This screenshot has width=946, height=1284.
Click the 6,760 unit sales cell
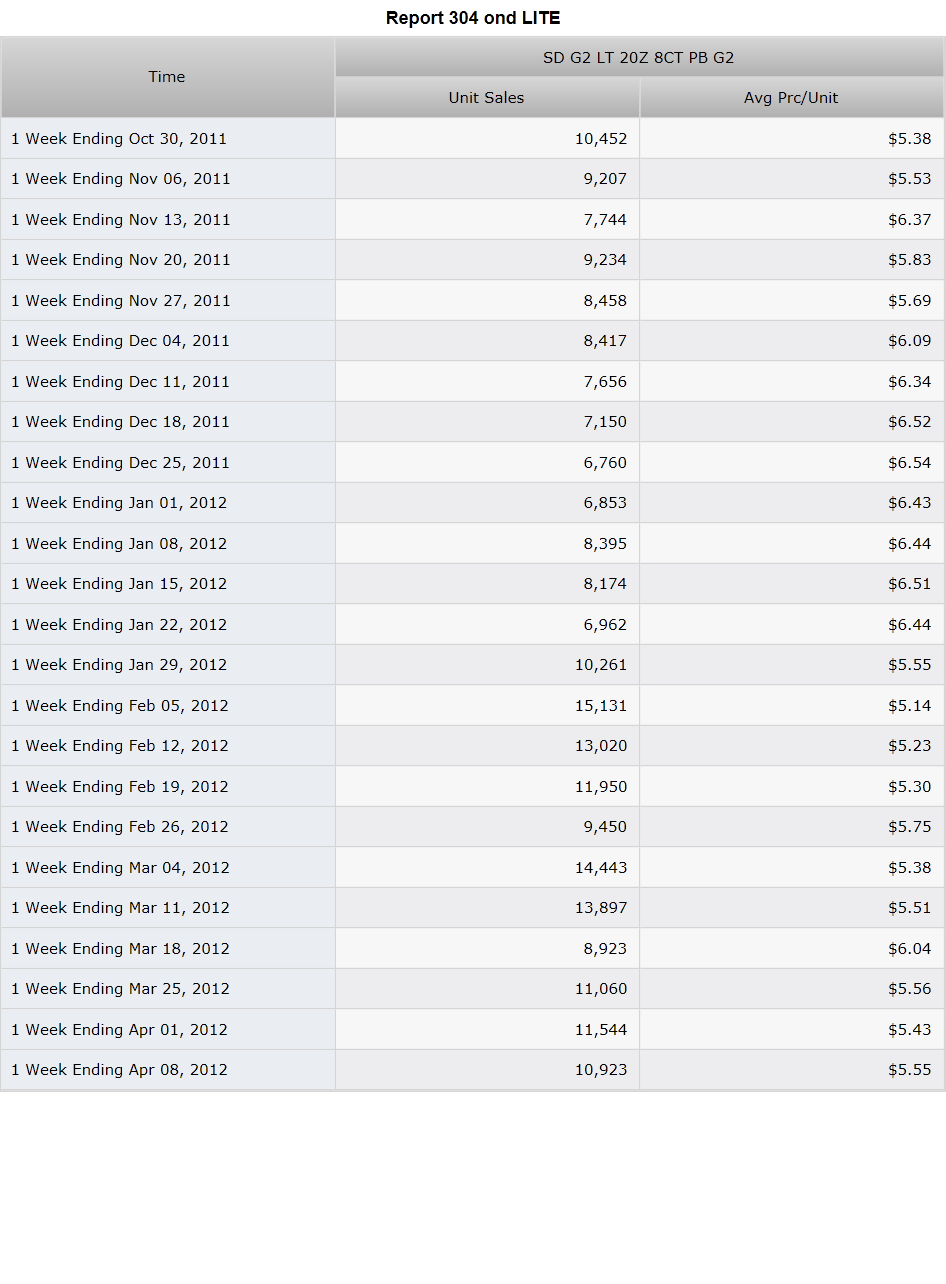click(x=487, y=462)
